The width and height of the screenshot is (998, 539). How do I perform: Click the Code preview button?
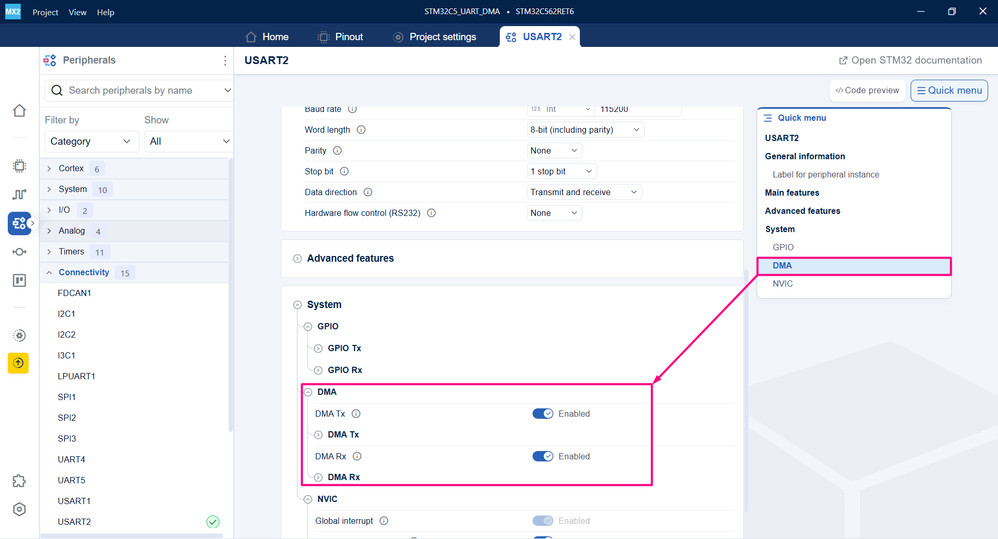click(868, 90)
